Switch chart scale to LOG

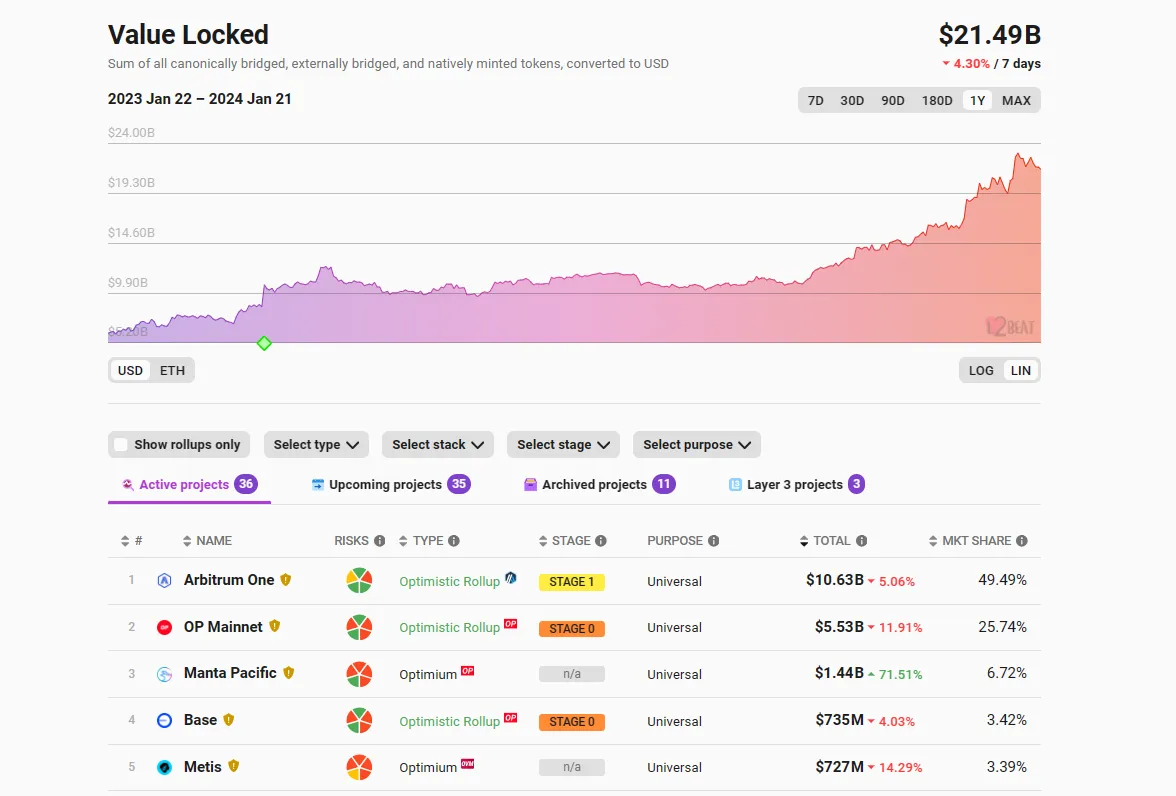click(981, 370)
